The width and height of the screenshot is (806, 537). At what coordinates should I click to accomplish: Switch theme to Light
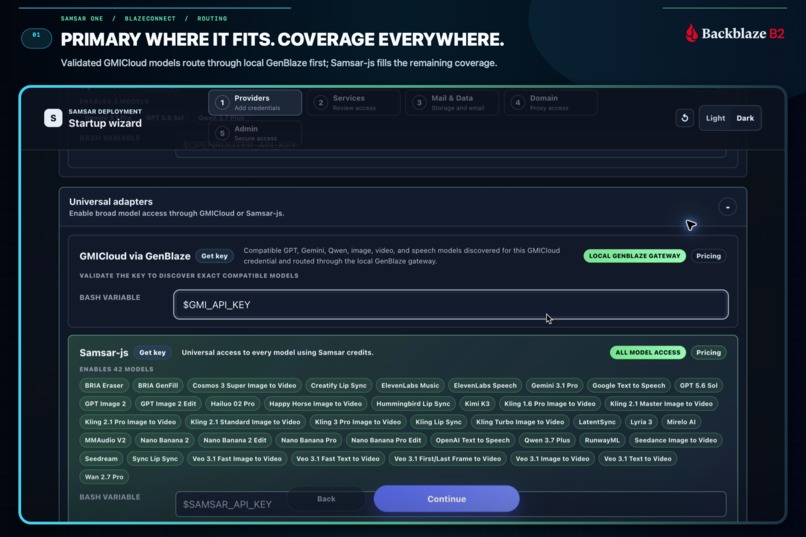[715, 118]
